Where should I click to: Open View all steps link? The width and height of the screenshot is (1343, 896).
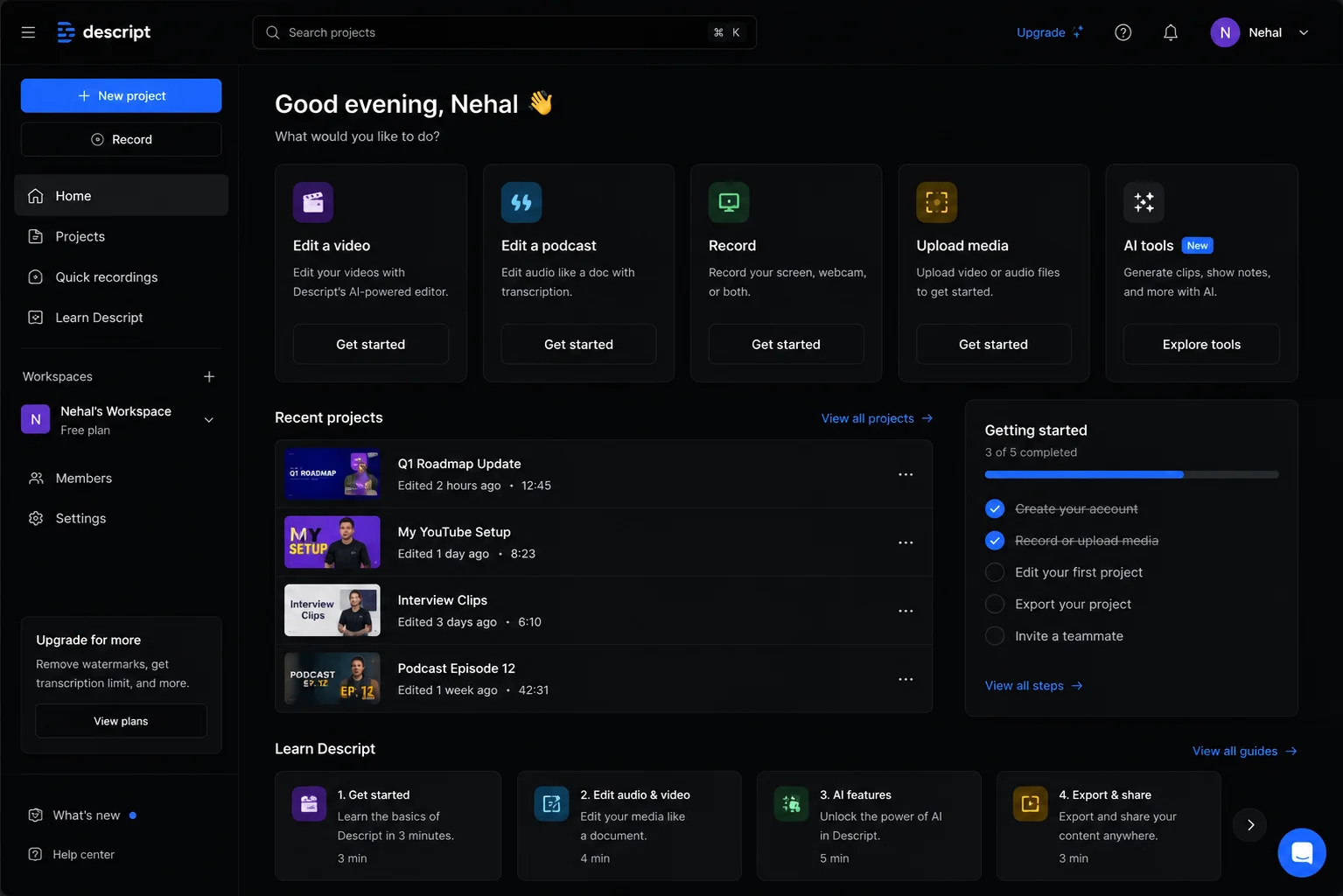click(1034, 686)
